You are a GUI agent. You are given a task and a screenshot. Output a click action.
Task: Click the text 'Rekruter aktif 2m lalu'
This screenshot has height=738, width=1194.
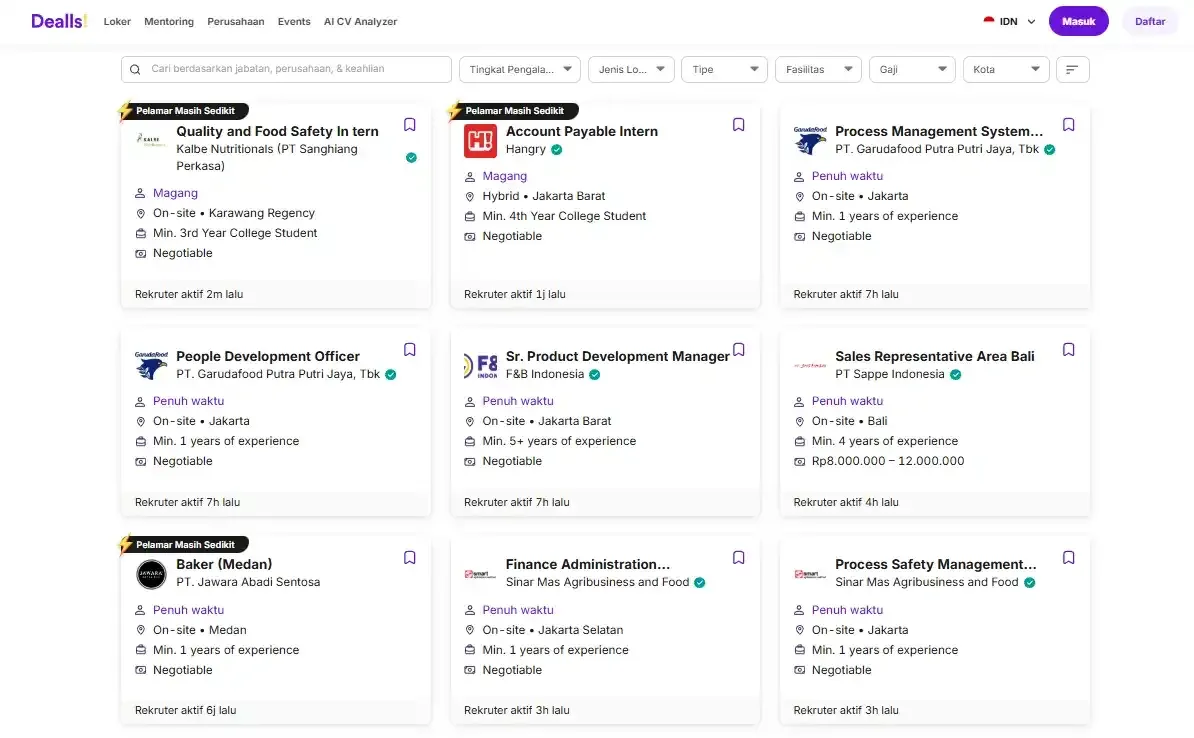(x=189, y=294)
